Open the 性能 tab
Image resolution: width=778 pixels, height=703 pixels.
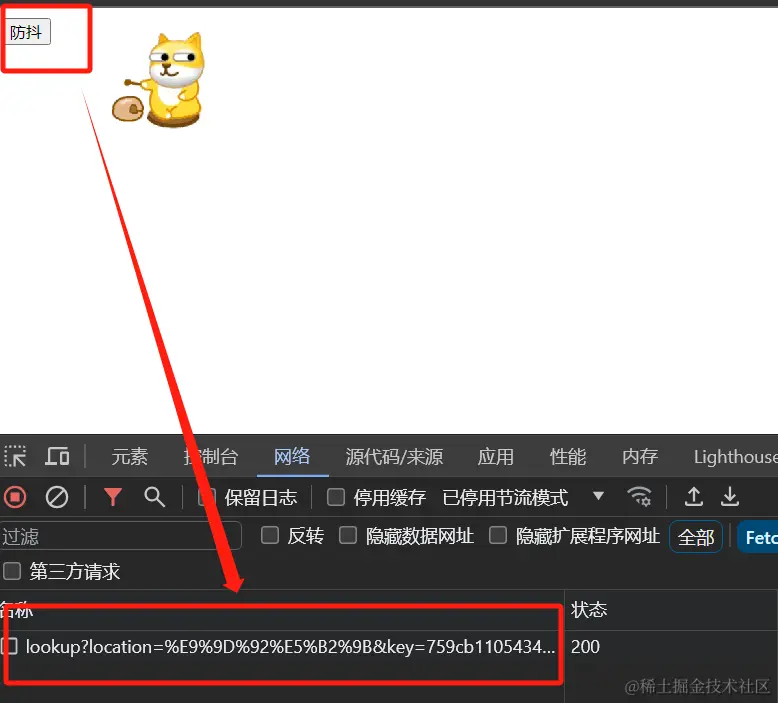point(568,456)
